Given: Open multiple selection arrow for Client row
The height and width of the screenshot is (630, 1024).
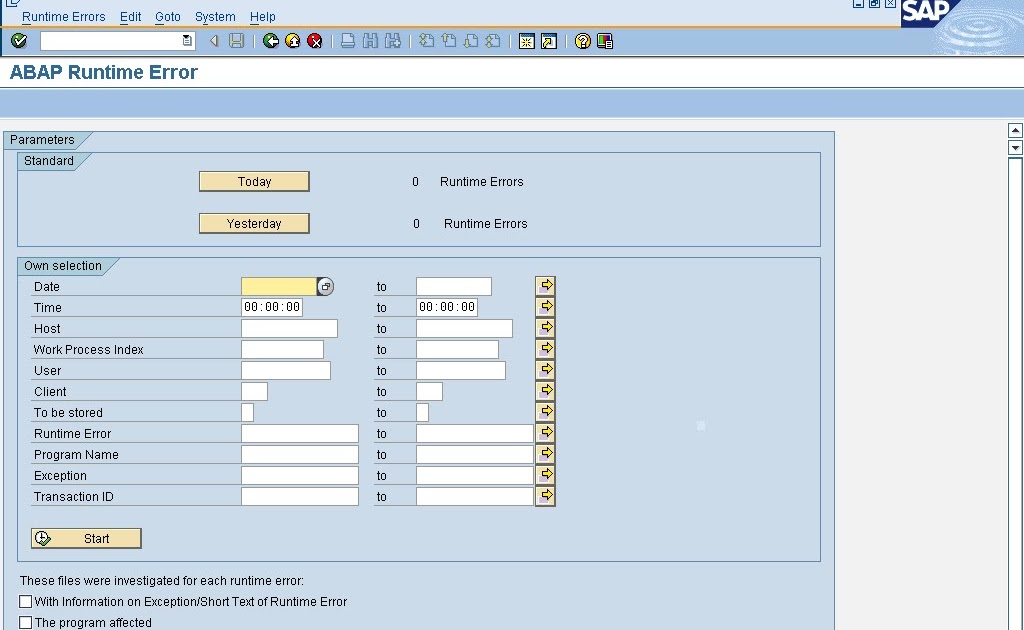Looking at the screenshot, I should [x=545, y=390].
